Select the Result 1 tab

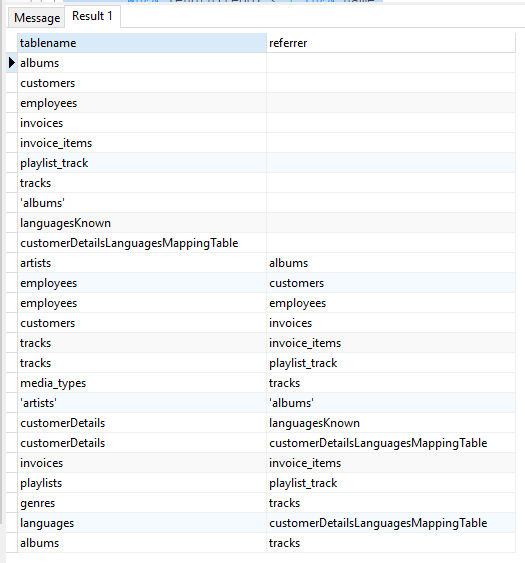coord(92,16)
